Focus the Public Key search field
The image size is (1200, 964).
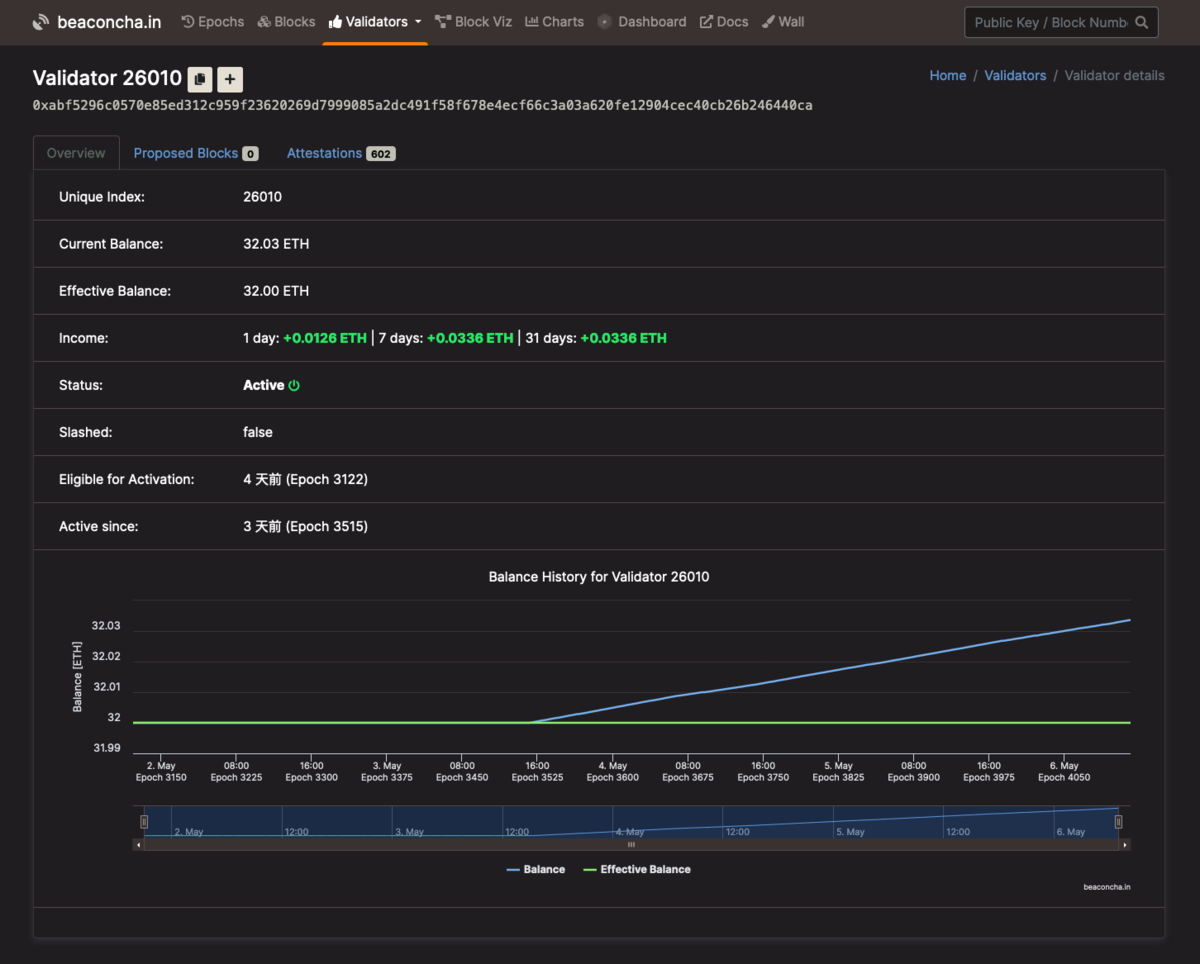tap(1050, 22)
